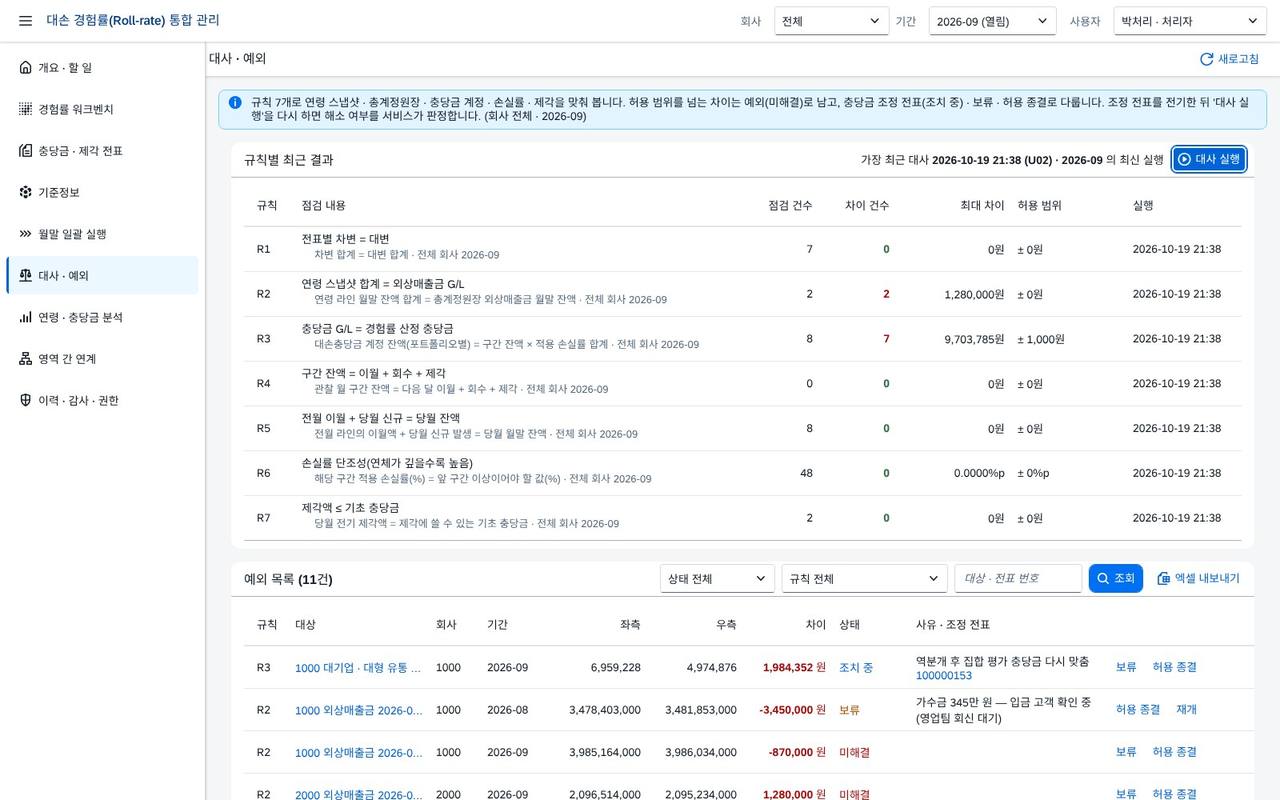Open the 2000 외상매출금 exception link
This screenshot has width=1280, height=800.
coord(358,794)
